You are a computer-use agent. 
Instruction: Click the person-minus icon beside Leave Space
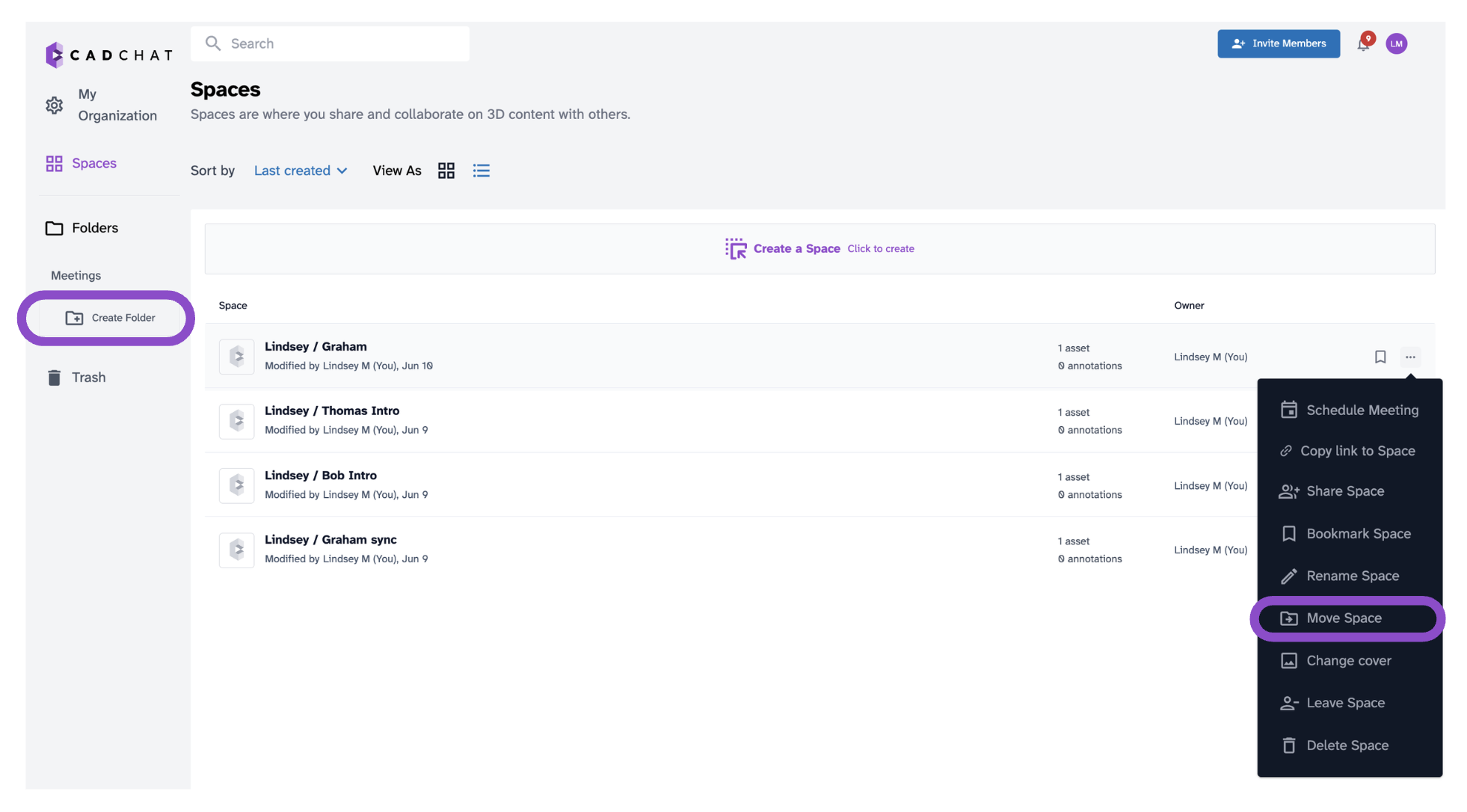[x=1288, y=703]
